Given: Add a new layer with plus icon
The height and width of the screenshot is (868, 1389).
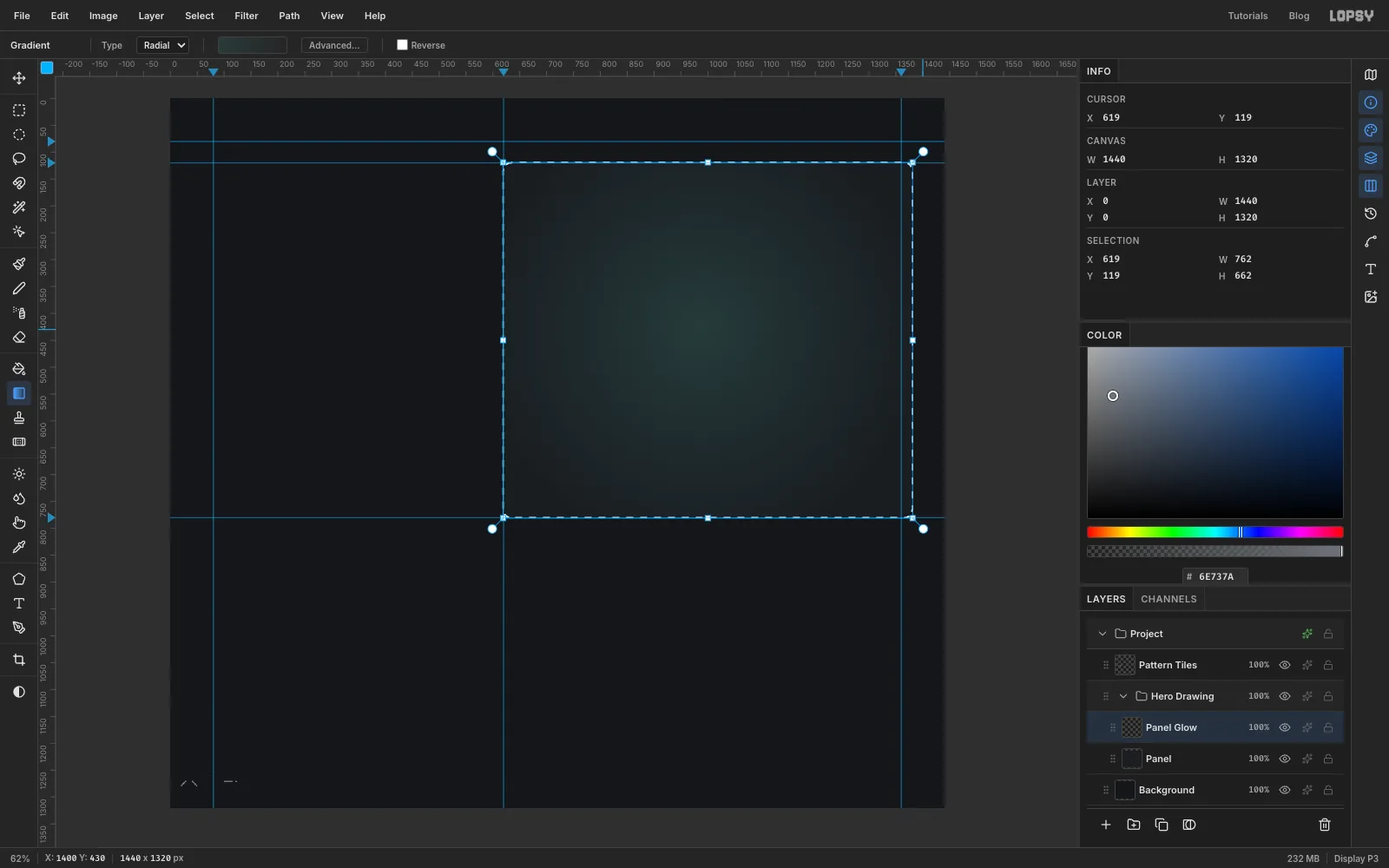Looking at the screenshot, I should pyautogui.click(x=1106, y=825).
